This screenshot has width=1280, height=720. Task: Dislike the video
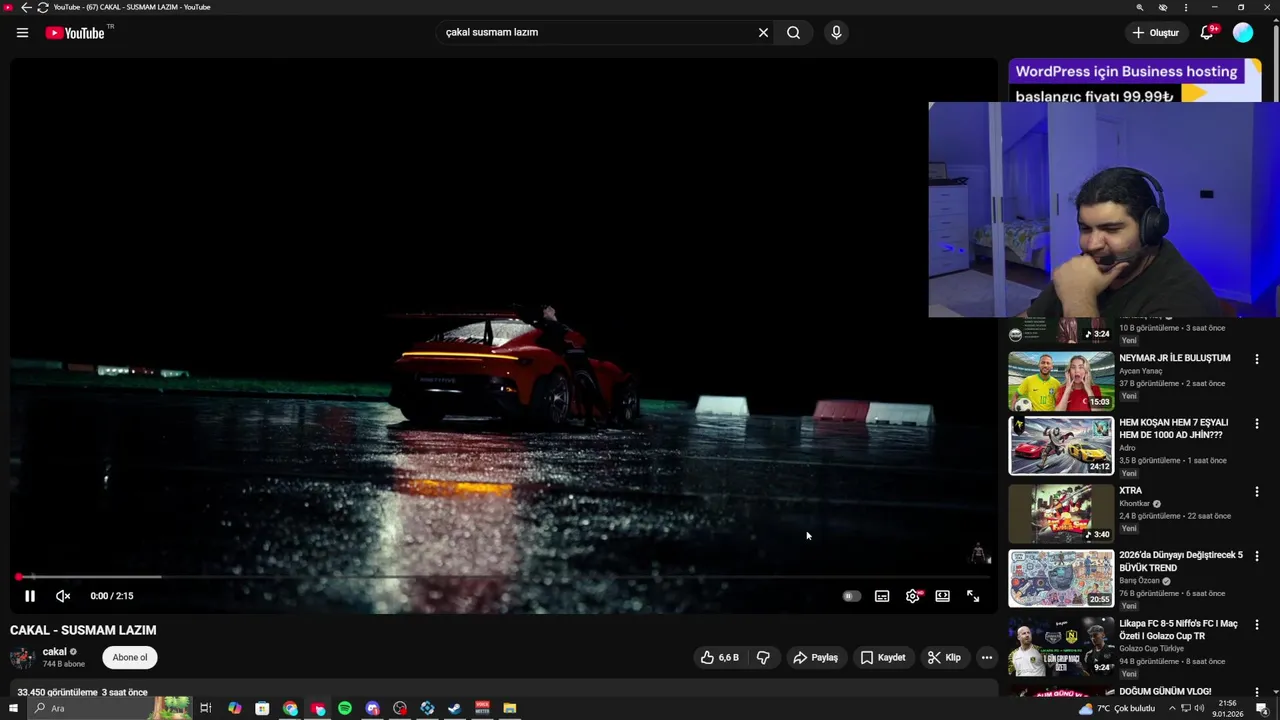tap(763, 657)
